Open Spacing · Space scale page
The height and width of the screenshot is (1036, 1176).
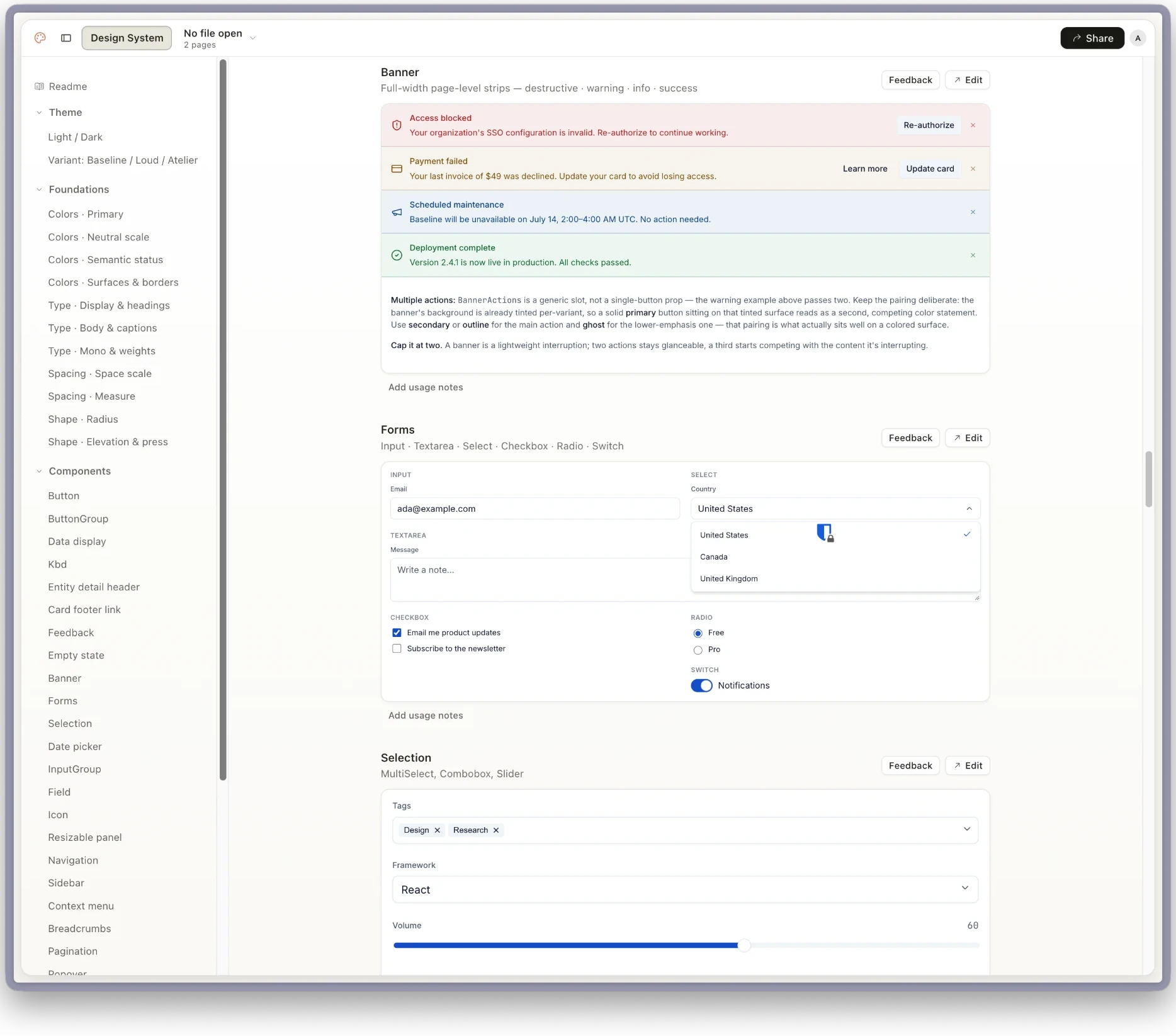tap(99, 374)
